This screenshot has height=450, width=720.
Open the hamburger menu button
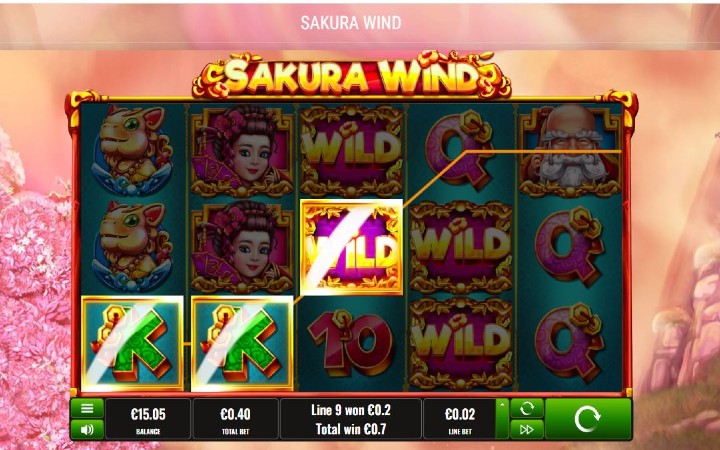tap(87, 408)
